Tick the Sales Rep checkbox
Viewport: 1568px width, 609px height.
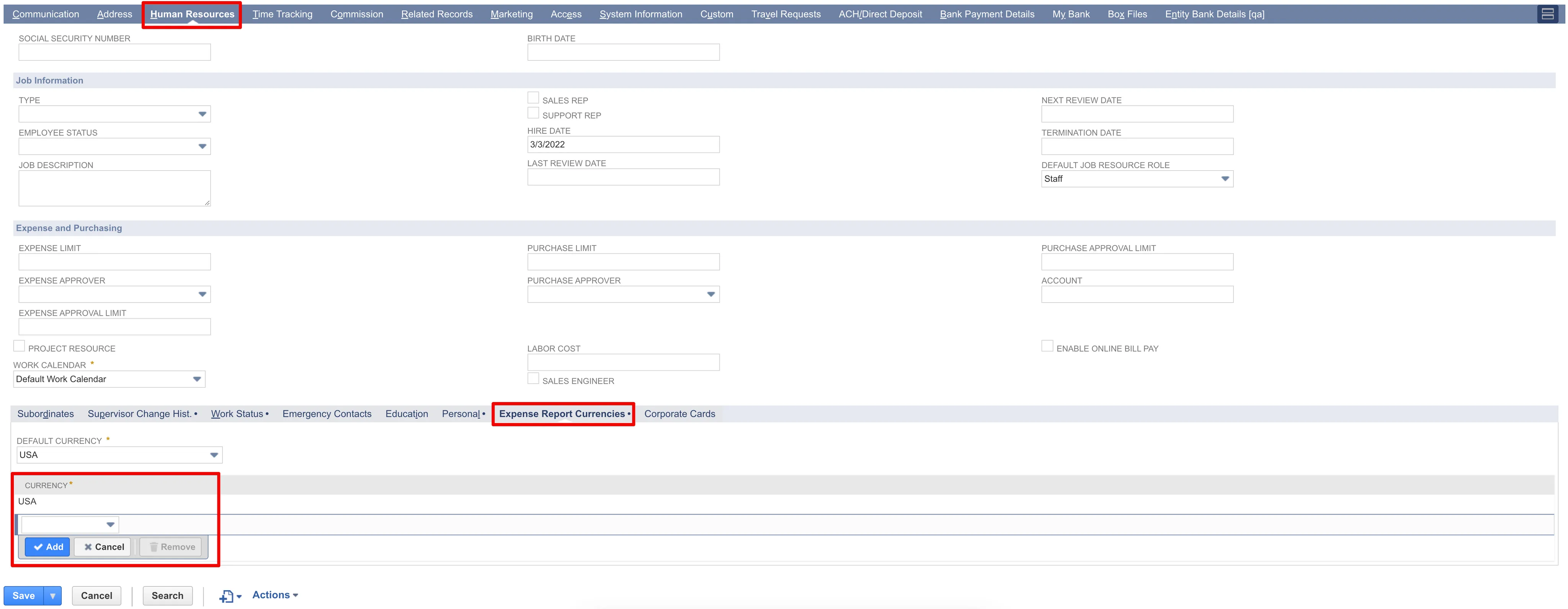(x=532, y=98)
